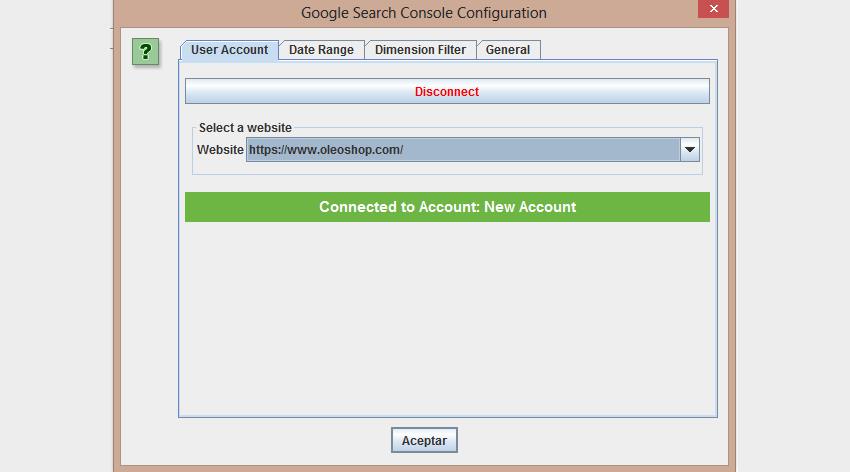Click the Select a website group label
This screenshot has height=472, width=850.
click(x=245, y=128)
